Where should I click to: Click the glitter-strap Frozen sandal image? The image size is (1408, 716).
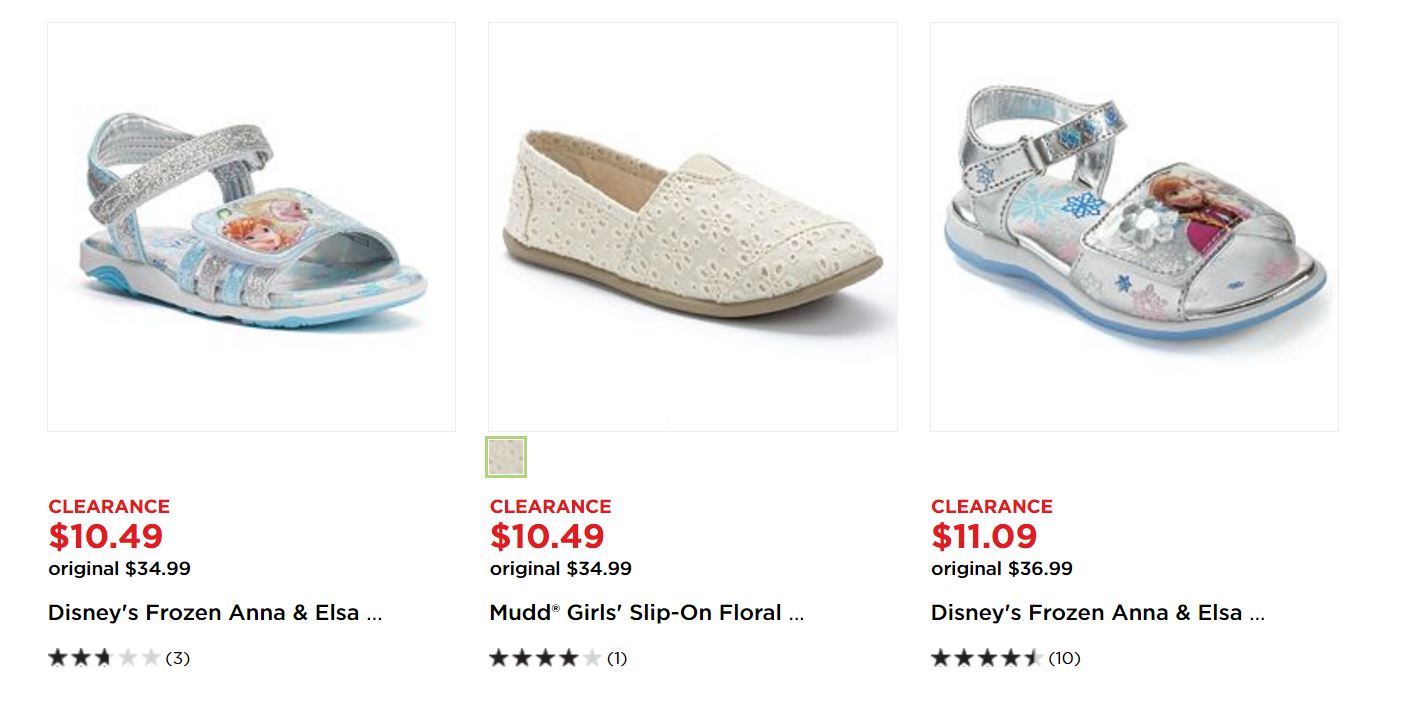(x=251, y=227)
